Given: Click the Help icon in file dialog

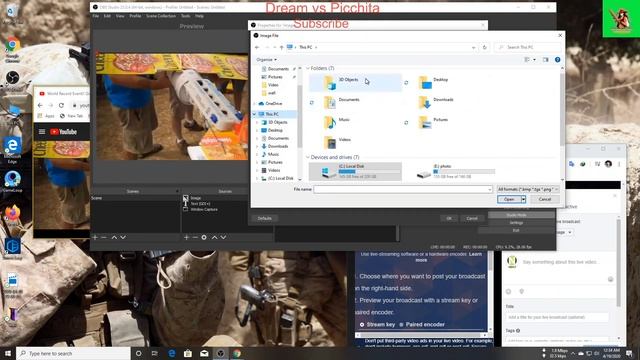Looking at the screenshot, I should click(558, 60).
